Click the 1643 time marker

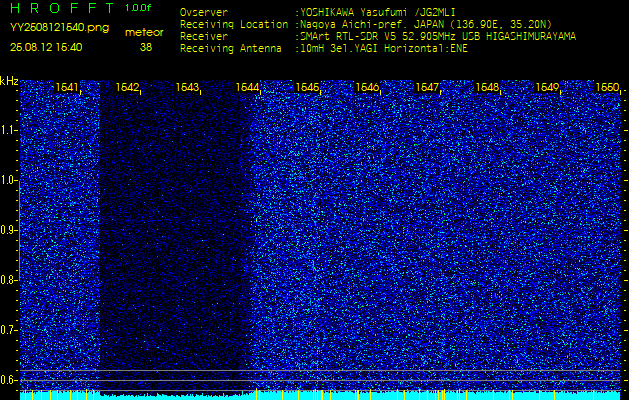(187, 87)
